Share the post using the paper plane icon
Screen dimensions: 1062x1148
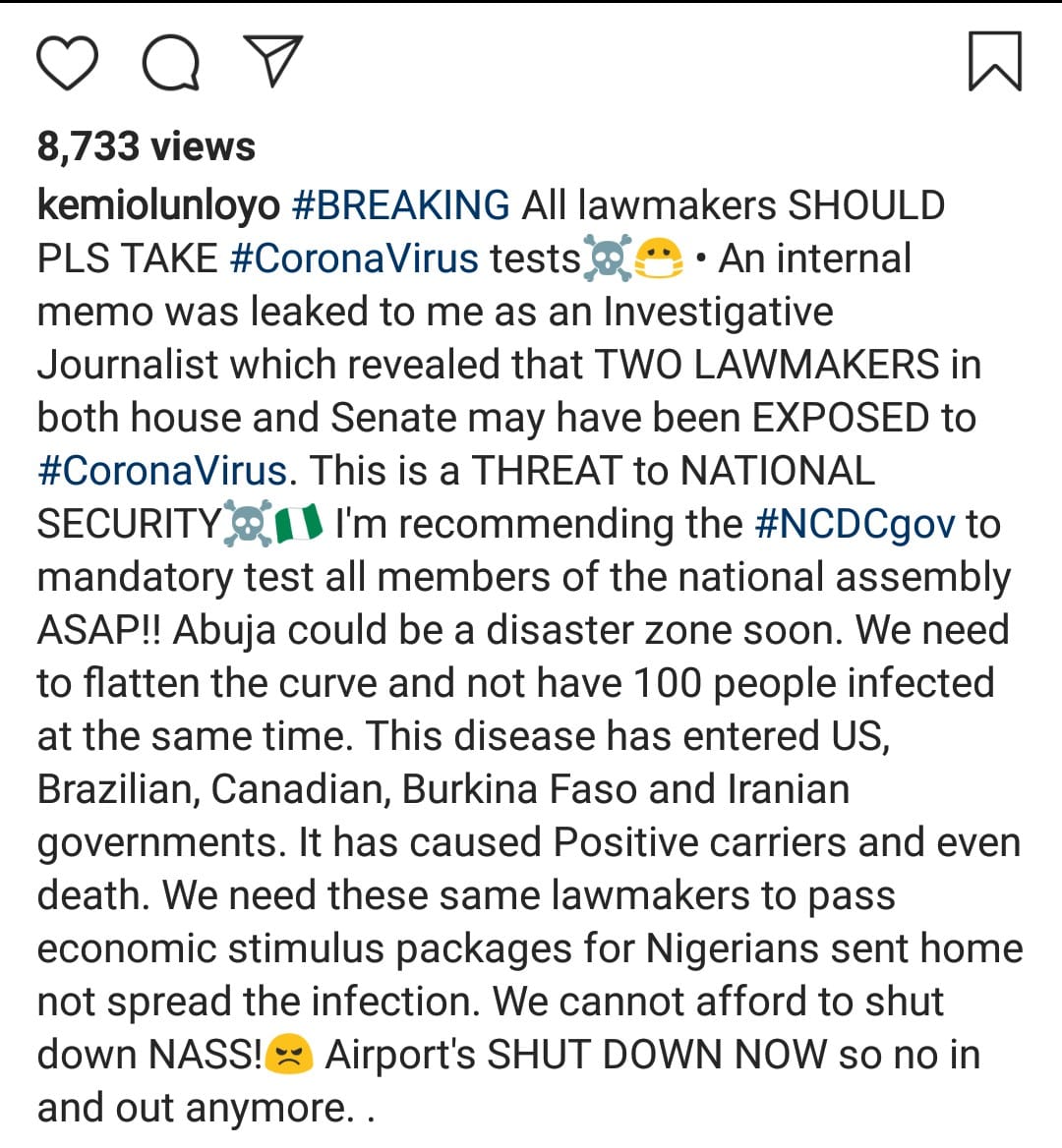pyautogui.click(x=271, y=61)
